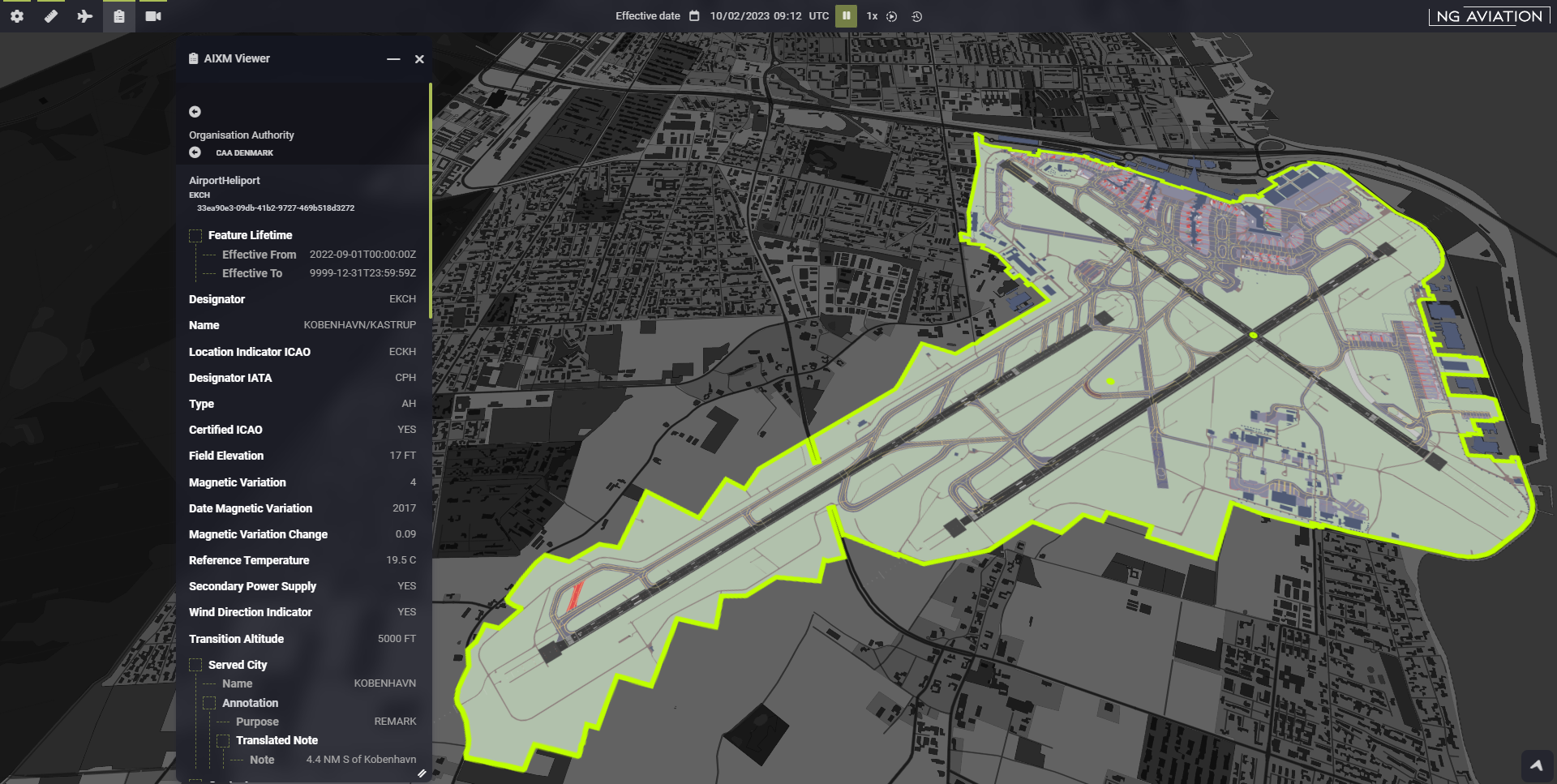Open the video camera tool

(153, 16)
